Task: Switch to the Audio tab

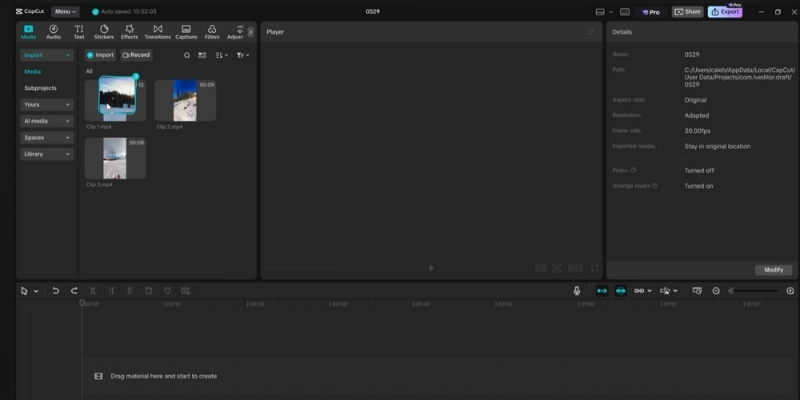Action: click(53, 31)
